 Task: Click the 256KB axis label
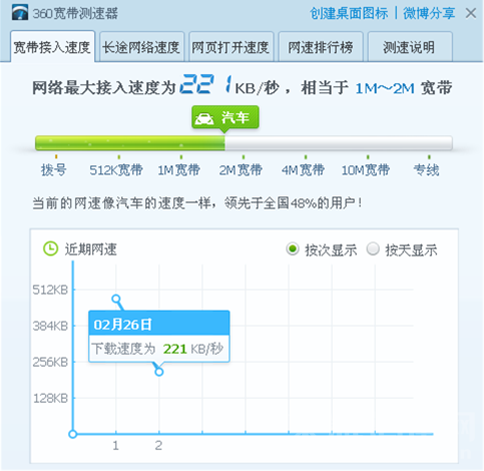pos(50,362)
